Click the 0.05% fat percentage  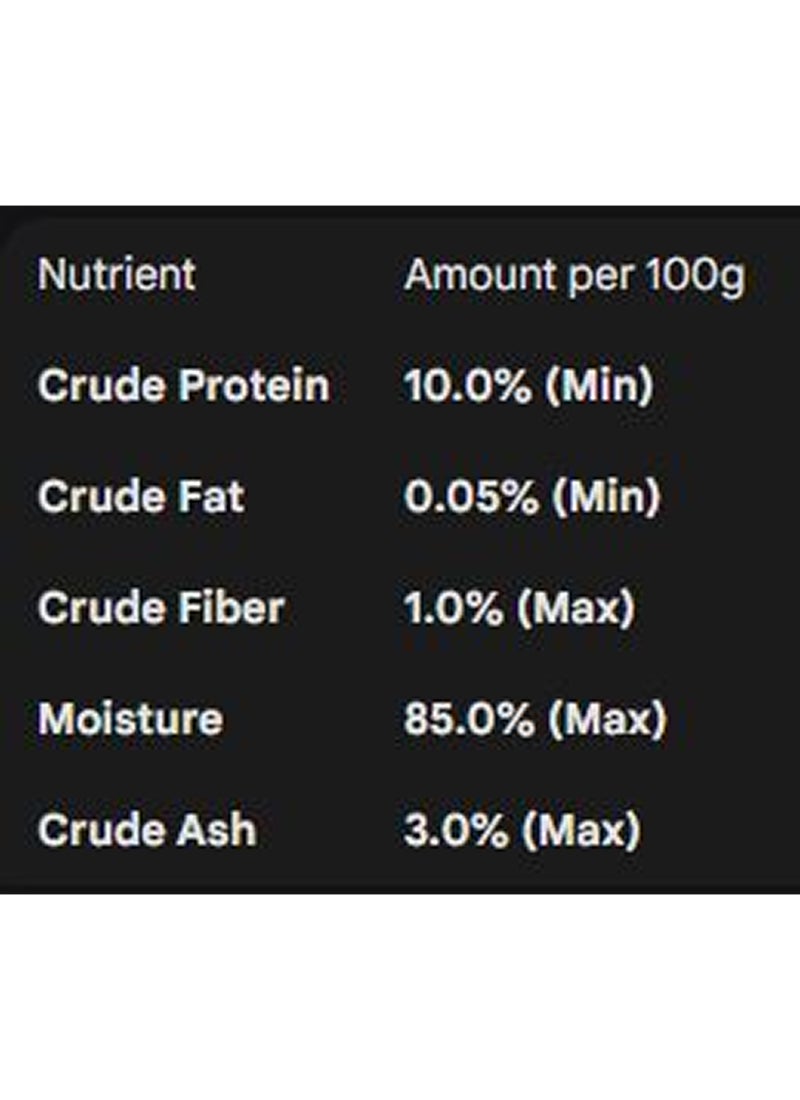pyautogui.click(x=470, y=496)
